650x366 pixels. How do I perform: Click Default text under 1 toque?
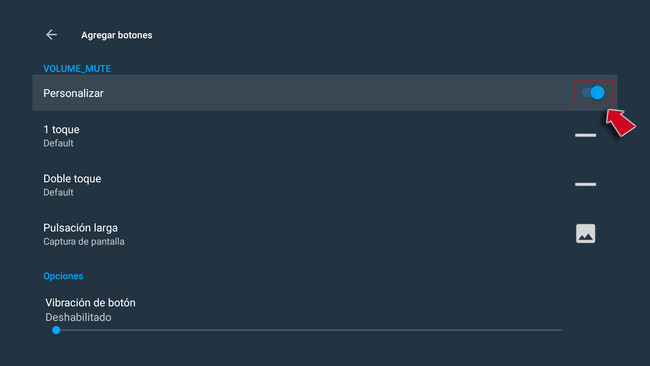click(58, 143)
